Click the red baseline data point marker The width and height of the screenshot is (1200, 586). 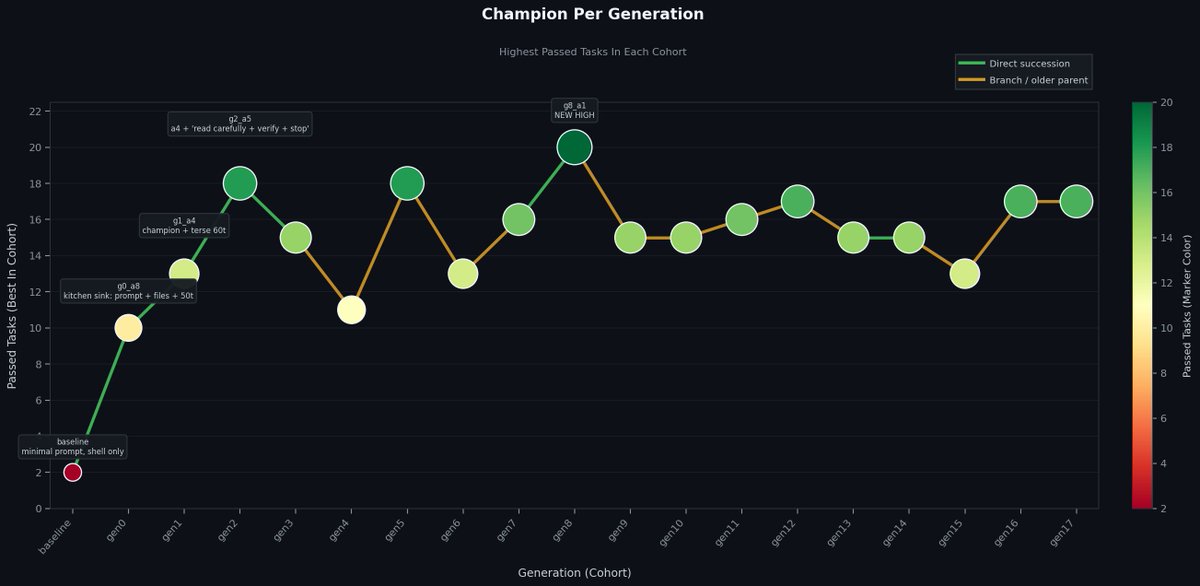[x=72, y=472]
